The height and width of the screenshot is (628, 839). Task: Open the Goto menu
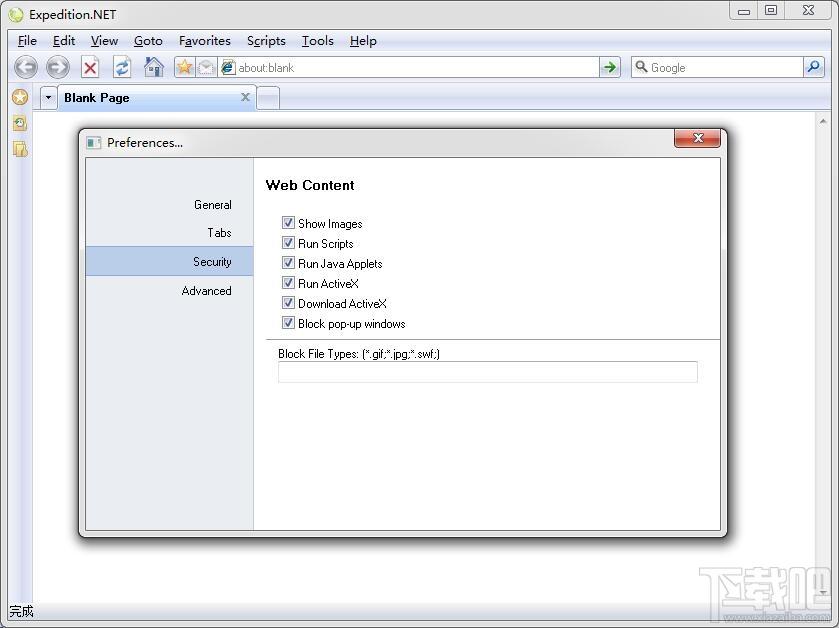[148, 41]
